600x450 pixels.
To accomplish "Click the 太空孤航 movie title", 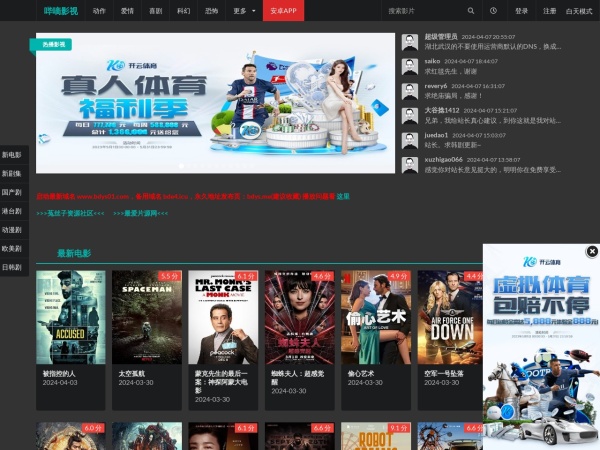I will click(x=132, y=373).
